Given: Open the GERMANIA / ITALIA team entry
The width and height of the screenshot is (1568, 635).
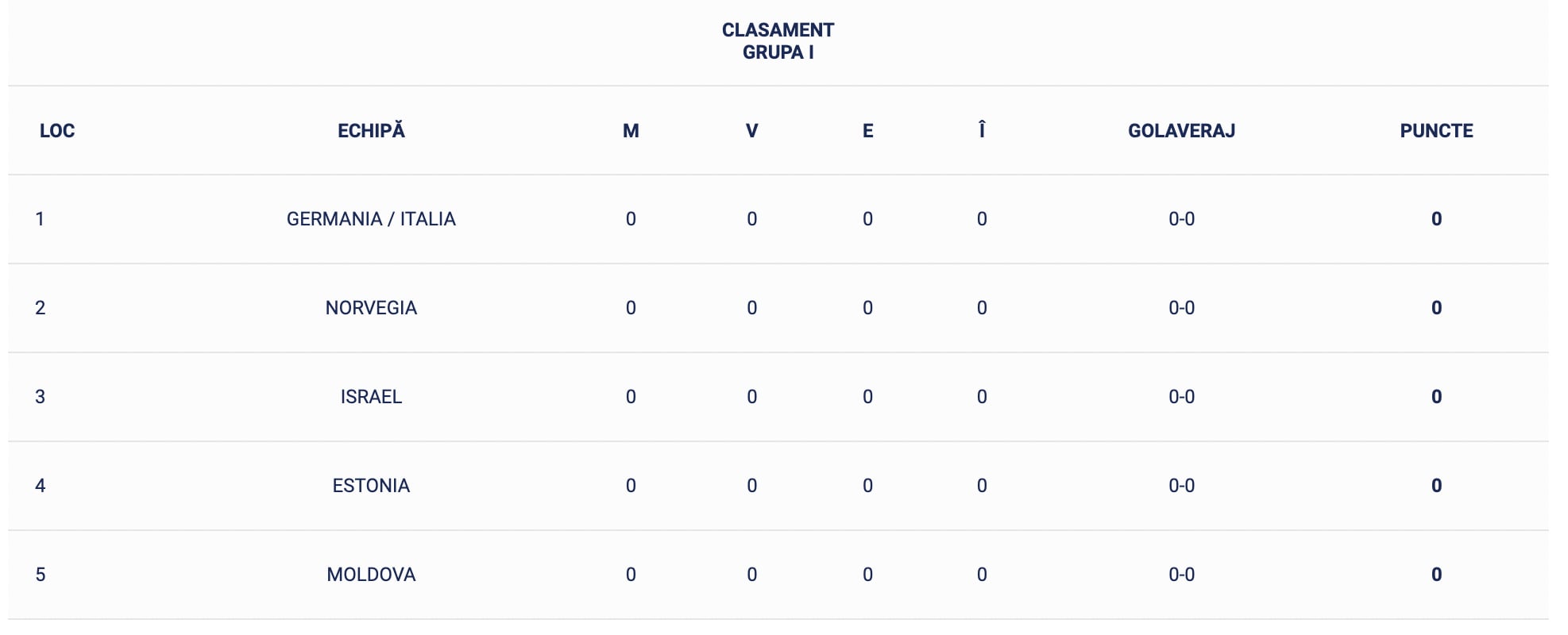Looking at the screenshot, I should (371, 219).
